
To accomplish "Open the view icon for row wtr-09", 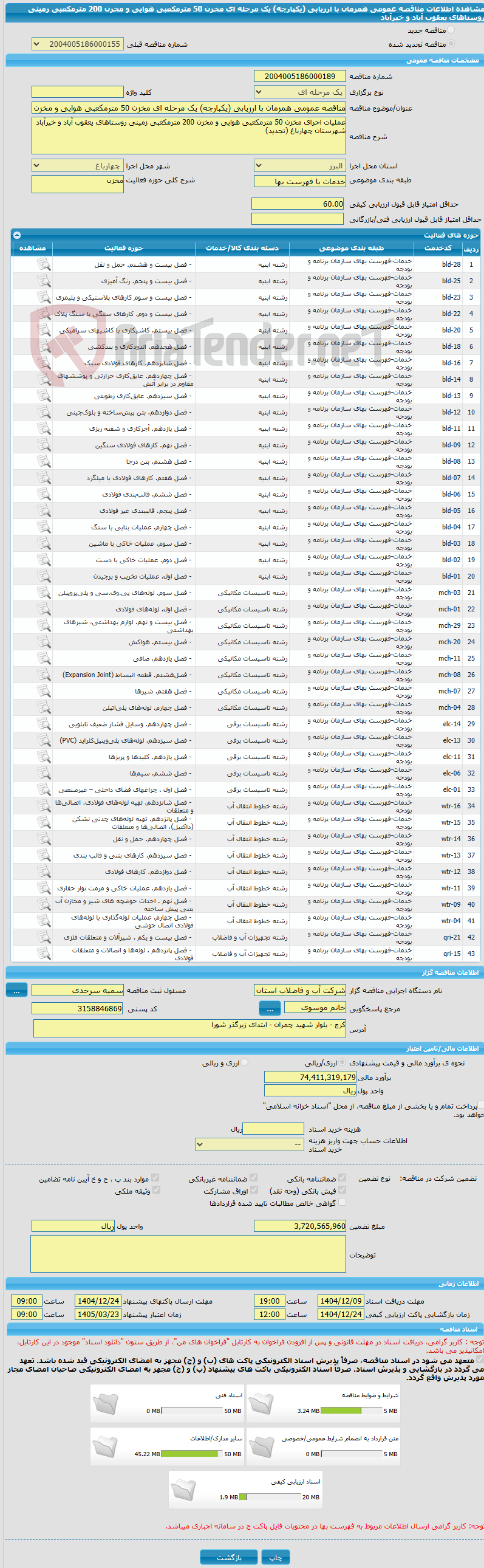I will coord(43,905).
